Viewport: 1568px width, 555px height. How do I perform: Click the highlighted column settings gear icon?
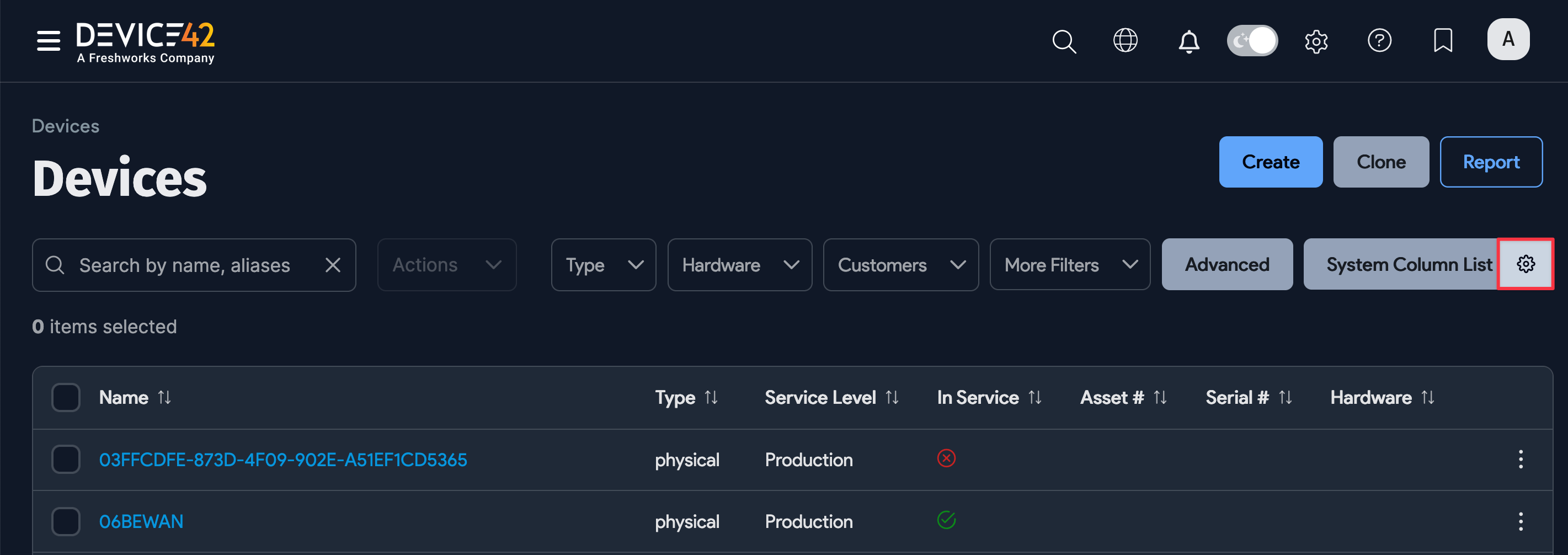pos(1526,264)
